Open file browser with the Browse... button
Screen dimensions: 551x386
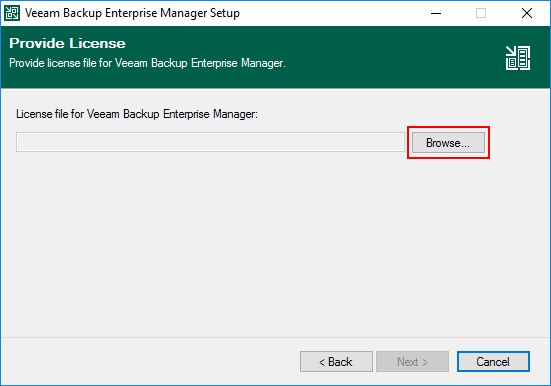pos(448,143)
